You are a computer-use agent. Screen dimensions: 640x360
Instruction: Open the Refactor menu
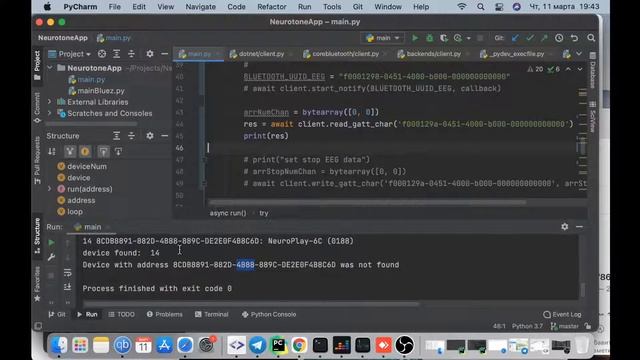pyautogui.click(x=271, y=7)
